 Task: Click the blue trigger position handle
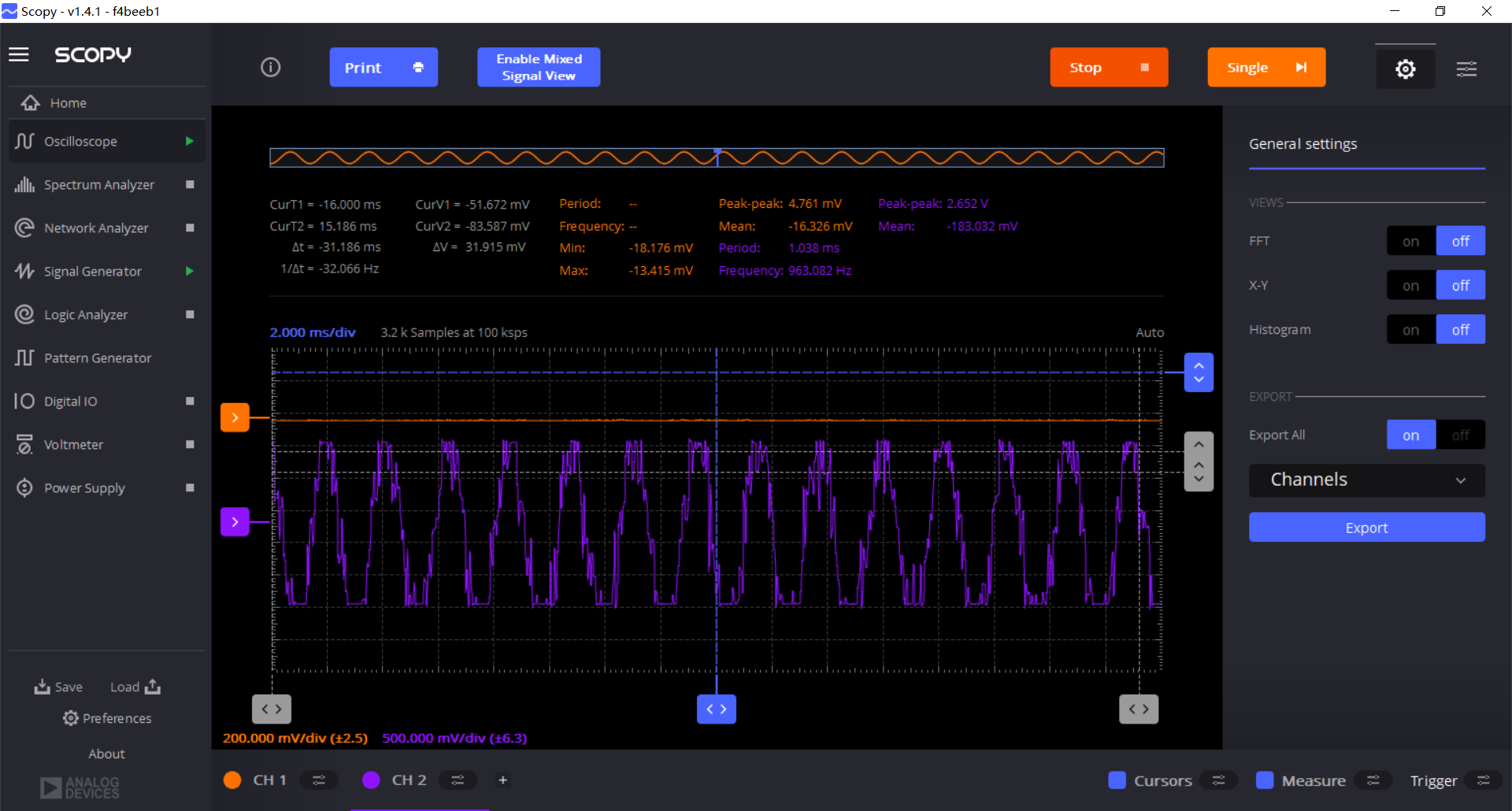coord(717,709)
